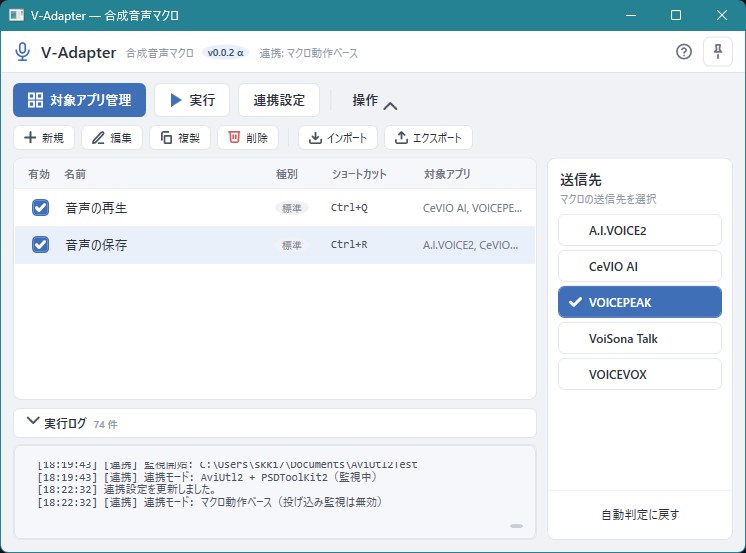Click the 連携: マクロ動作ベース status text

coord(308,53)
